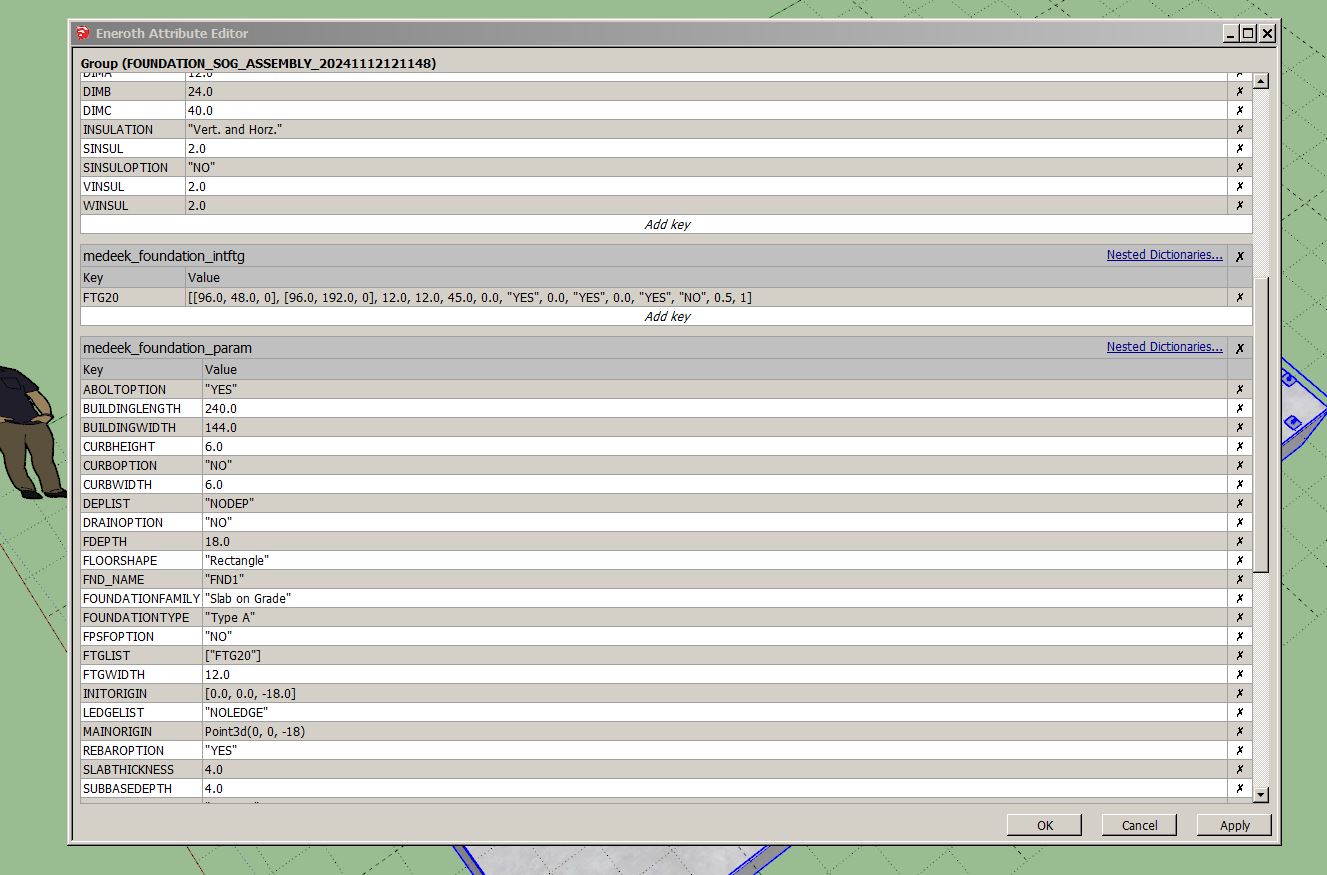Viewport: 1327px width, 875px height.
Task: Remove the ABOLTOPTION attribute
Action: (x=1239, y=389)
